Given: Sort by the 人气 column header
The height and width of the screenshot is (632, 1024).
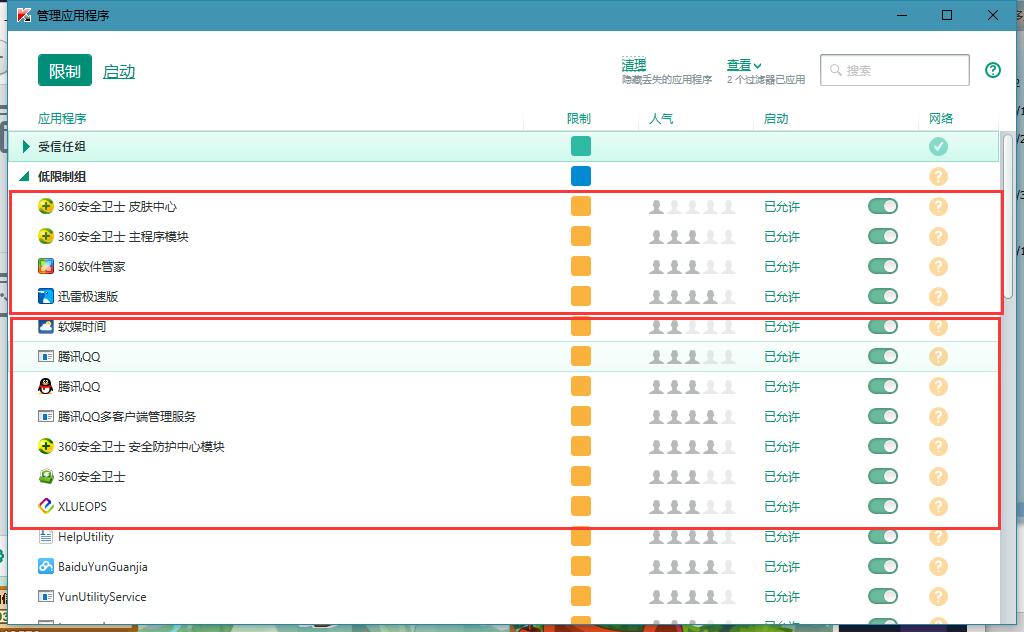Looking at the screenshot, I should (661, 118).
